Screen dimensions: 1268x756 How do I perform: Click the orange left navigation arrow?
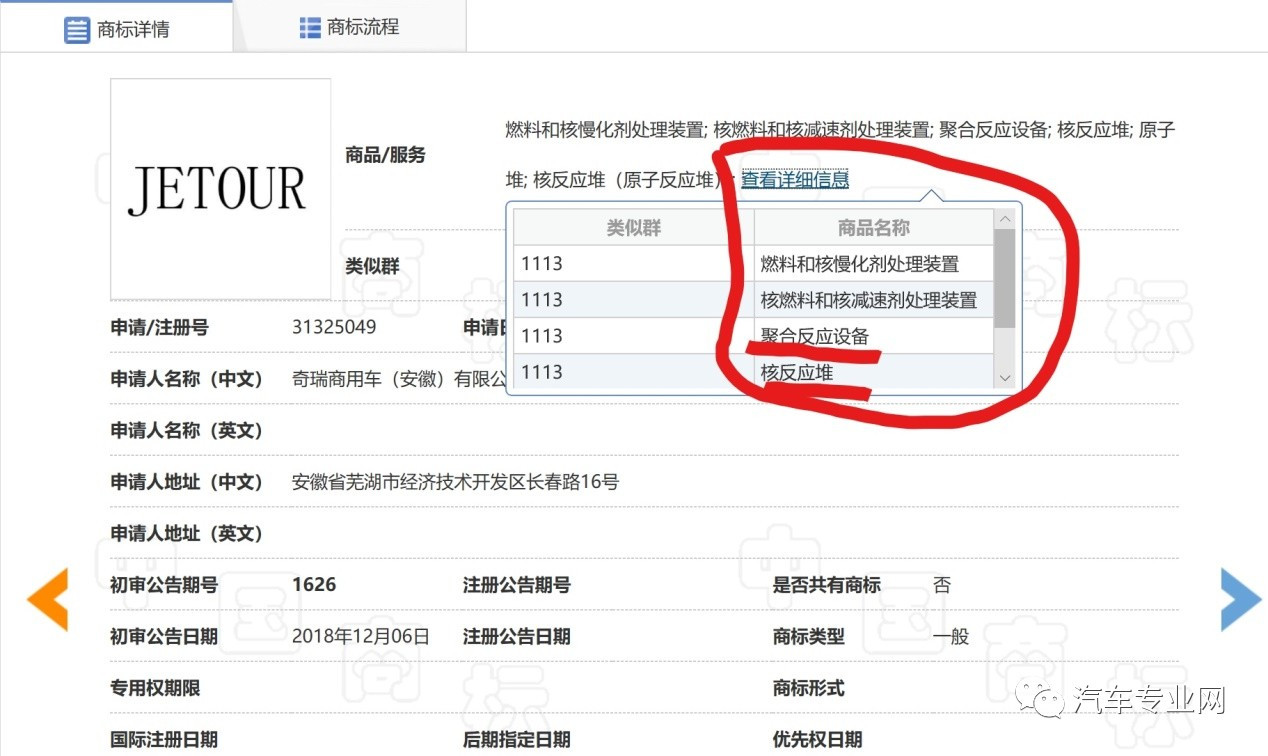pos(47,597)
